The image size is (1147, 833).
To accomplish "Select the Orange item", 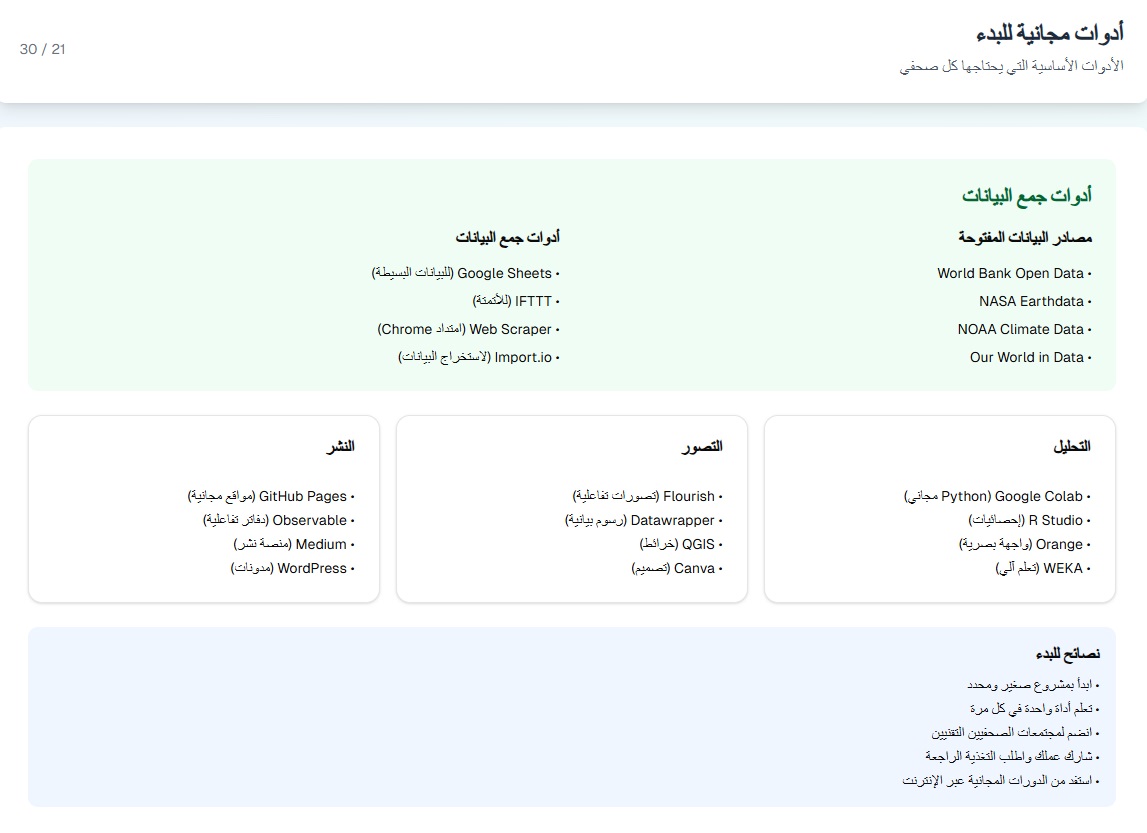I will pos(1024,544).
